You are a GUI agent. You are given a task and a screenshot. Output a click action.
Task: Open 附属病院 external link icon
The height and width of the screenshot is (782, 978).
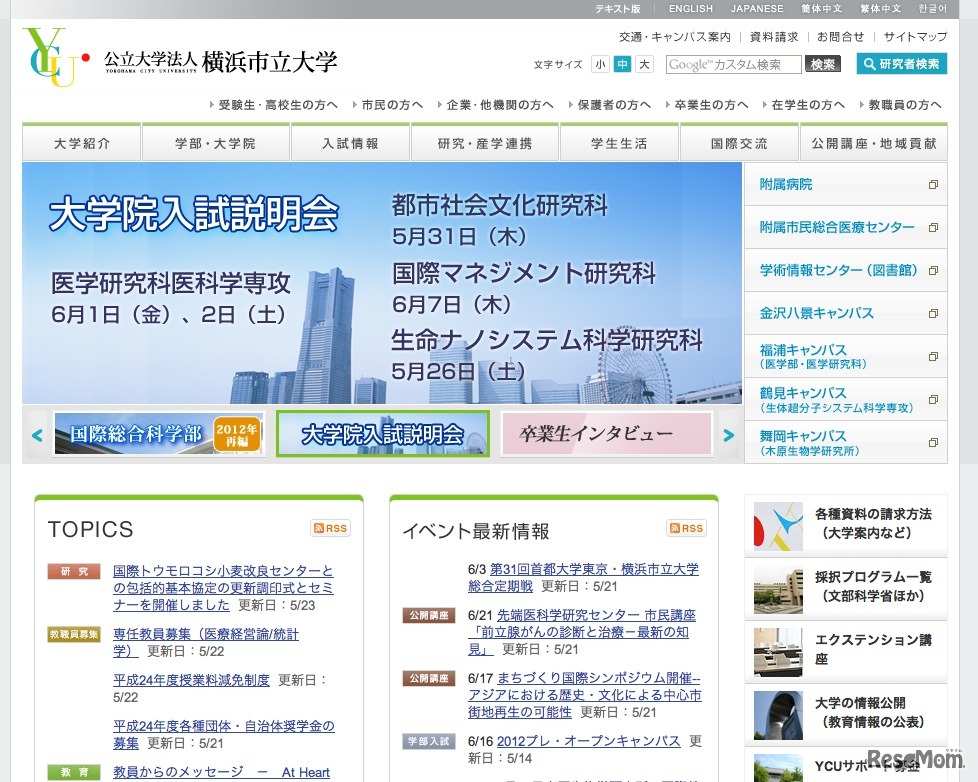pyautogui.click(x=933, y=185)
